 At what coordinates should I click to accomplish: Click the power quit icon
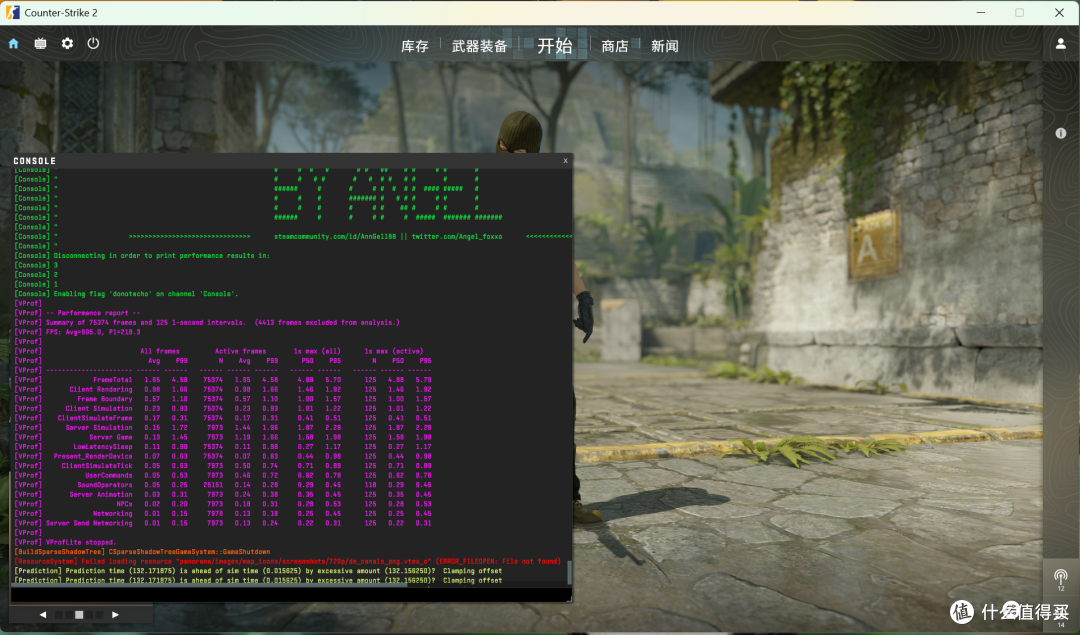[x=93, y=43]
